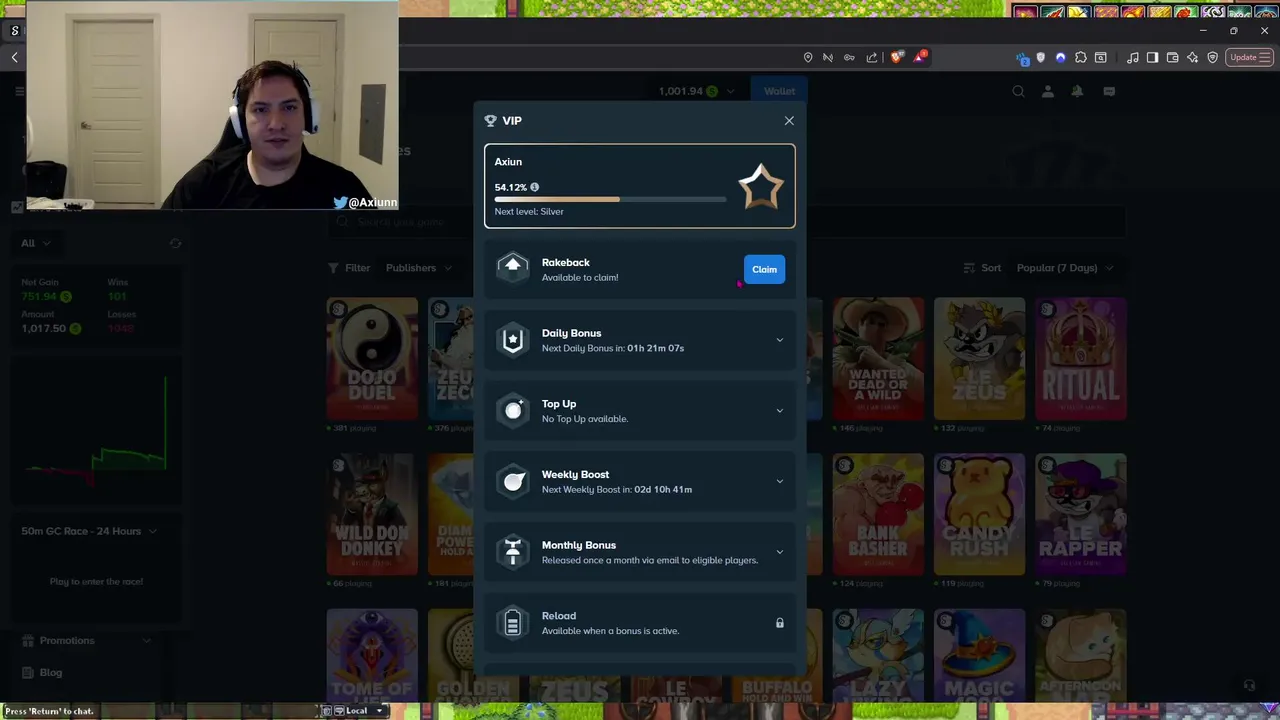Viewport: 1280px width, 720px height.
Task: Close the VIP dialog
Action: coord(789,121)
